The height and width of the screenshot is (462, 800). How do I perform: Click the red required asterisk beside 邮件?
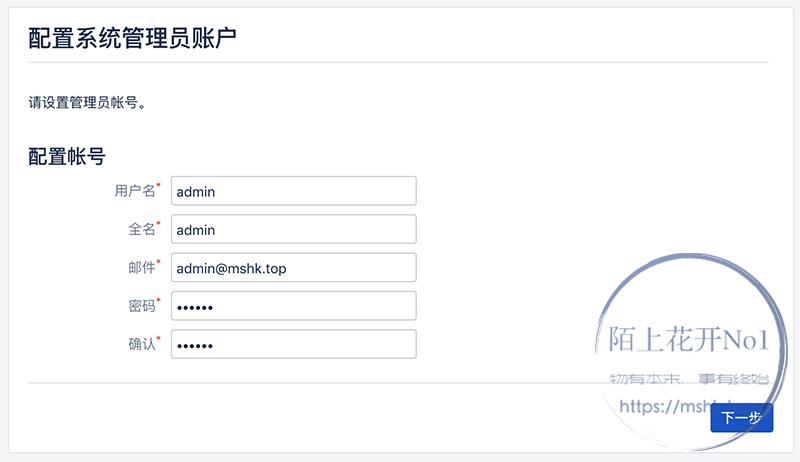[158, 261]
